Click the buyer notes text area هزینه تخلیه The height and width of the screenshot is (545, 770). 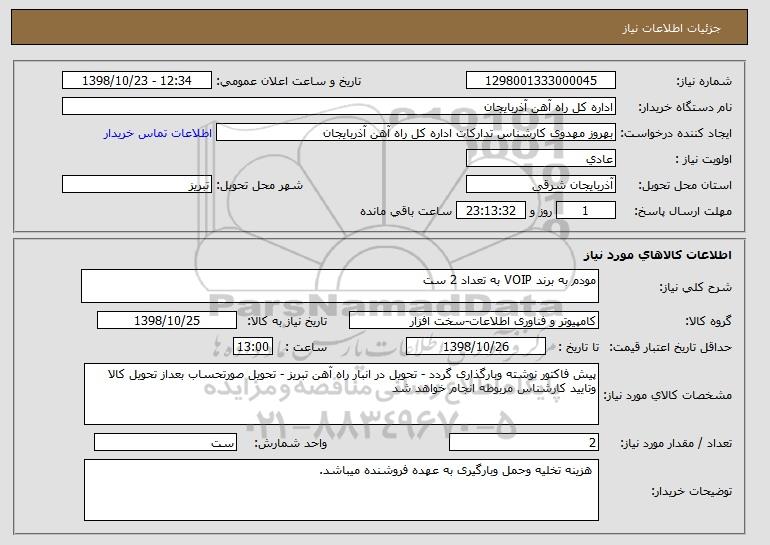[341, 490]
